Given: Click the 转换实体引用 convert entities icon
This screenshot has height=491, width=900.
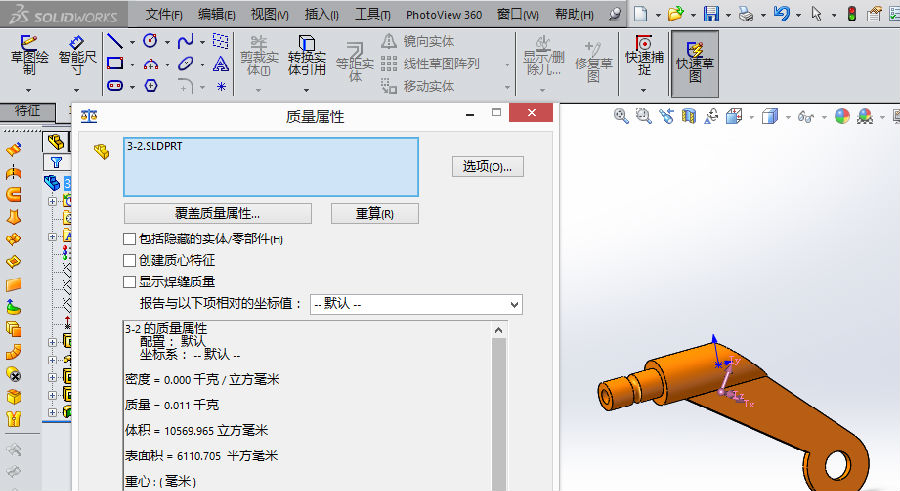Looking at the screenshot, I should point(306,57).
